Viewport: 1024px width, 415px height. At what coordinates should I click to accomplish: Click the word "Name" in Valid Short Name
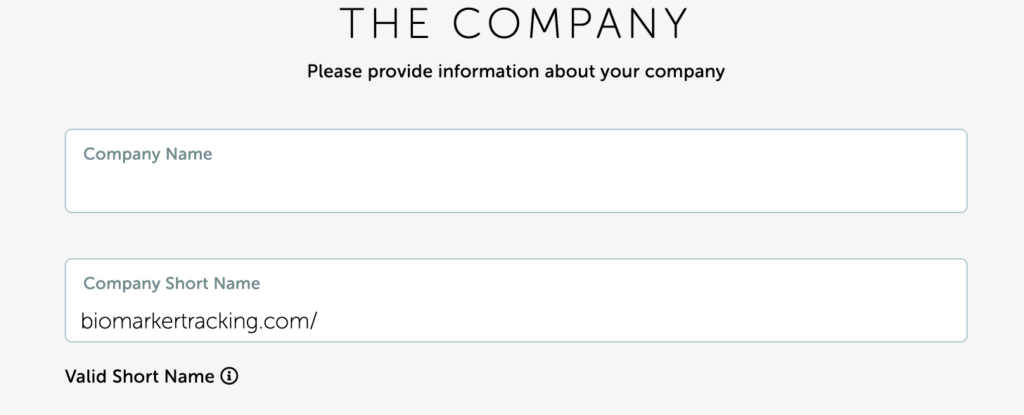tap(192, 377)
